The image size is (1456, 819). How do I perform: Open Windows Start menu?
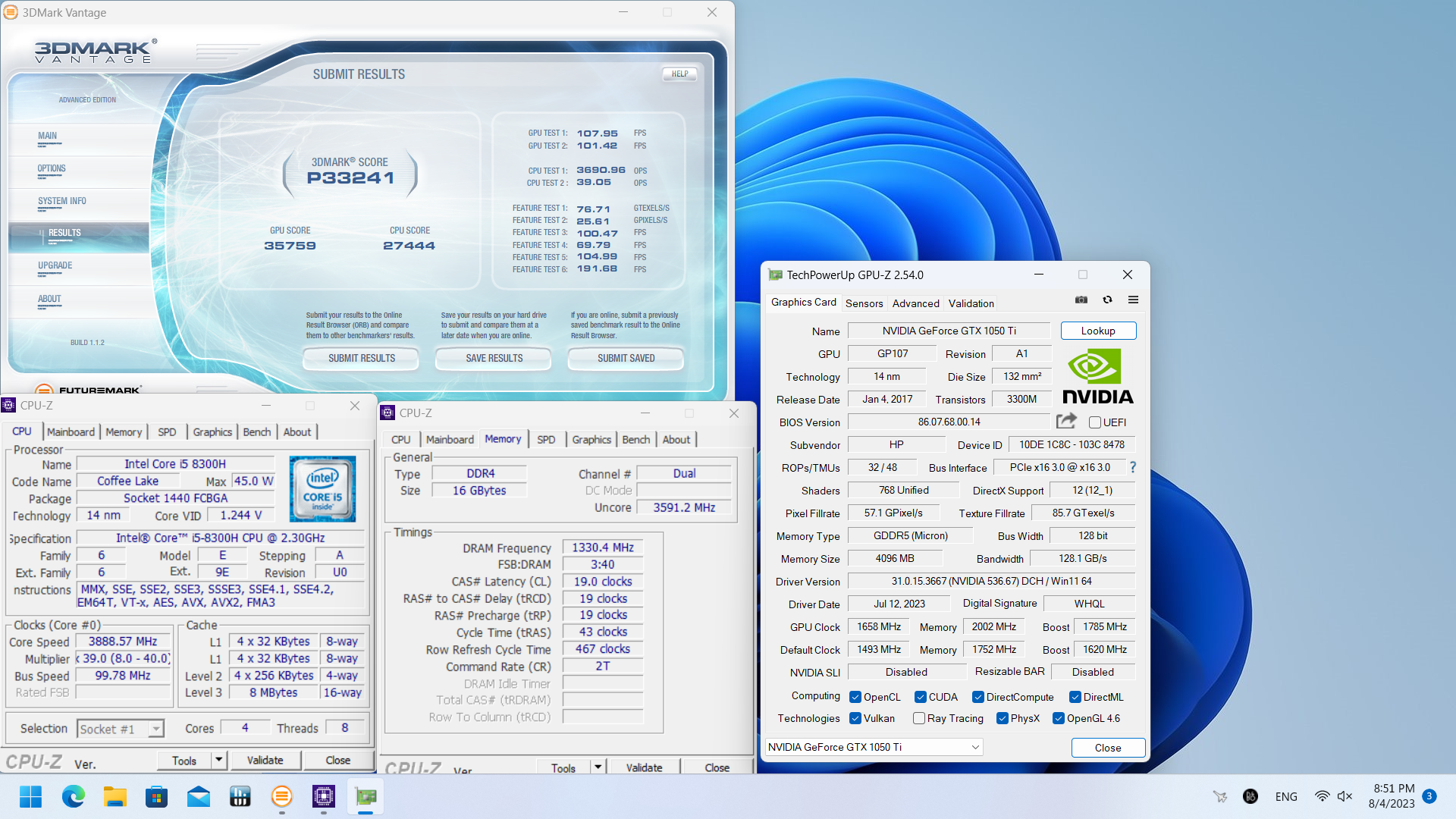point(31,797)
